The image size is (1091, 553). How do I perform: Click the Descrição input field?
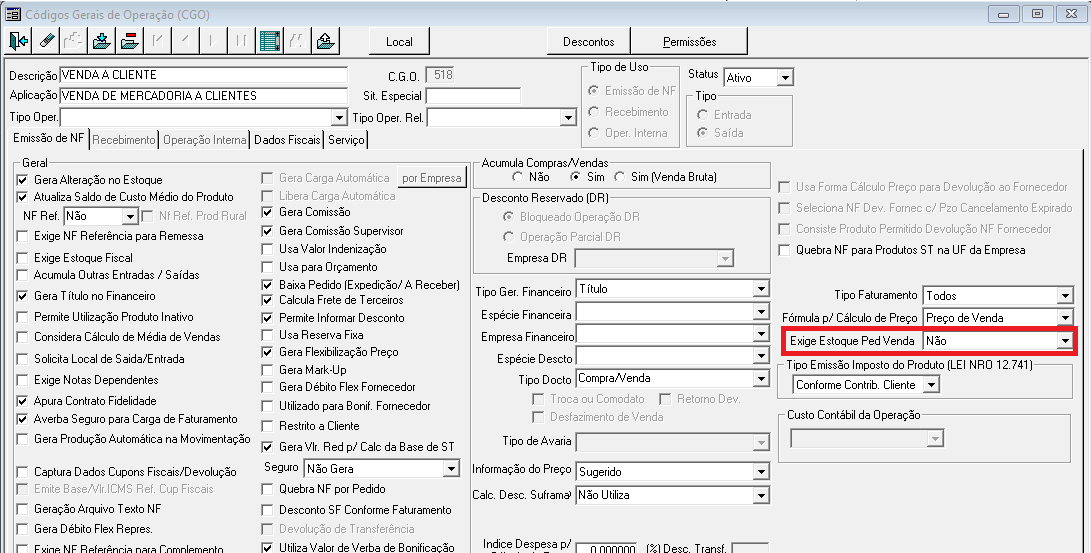(x=203, y=75)
